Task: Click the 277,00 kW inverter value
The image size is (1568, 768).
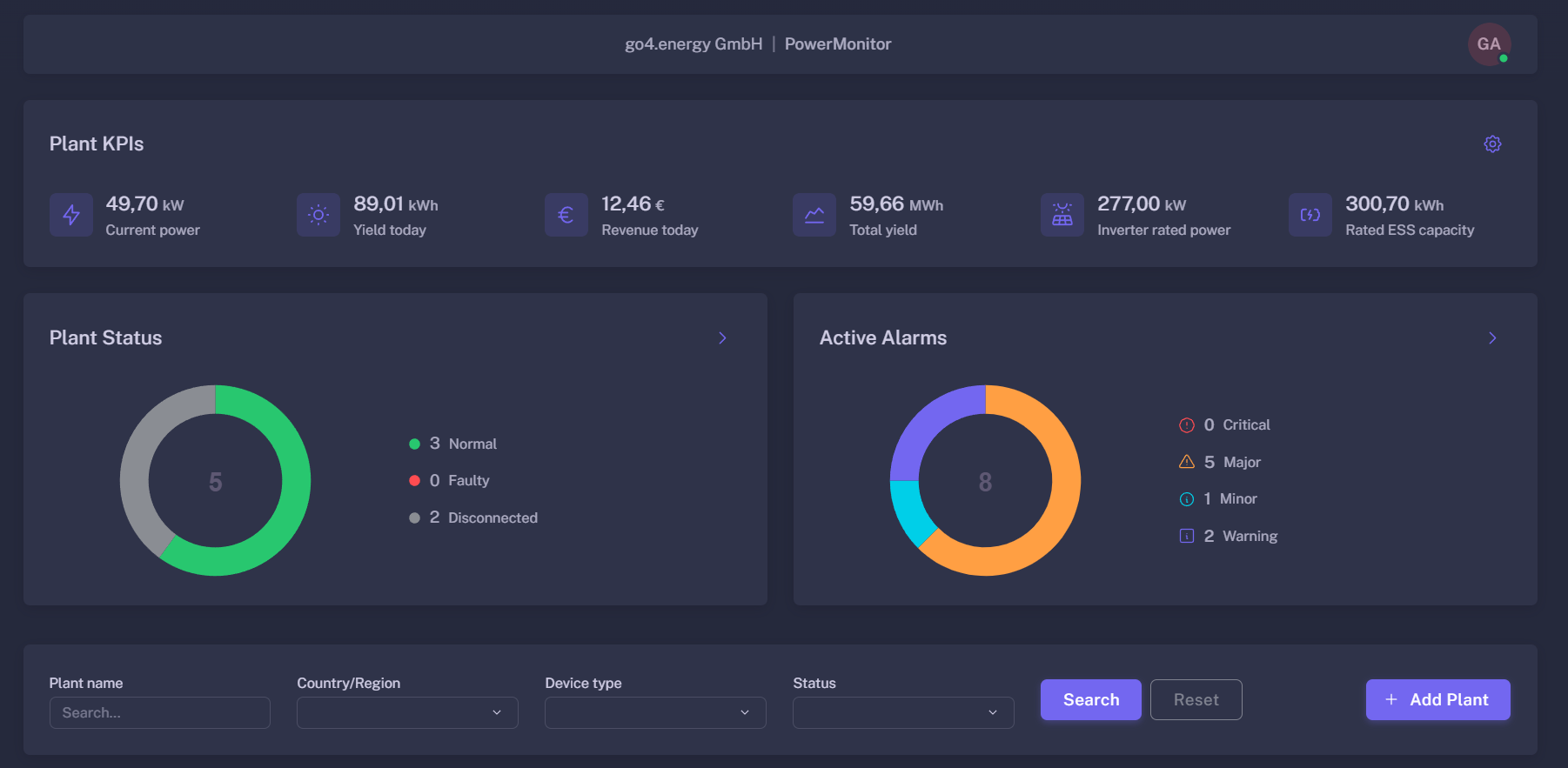Action: 1142,204
